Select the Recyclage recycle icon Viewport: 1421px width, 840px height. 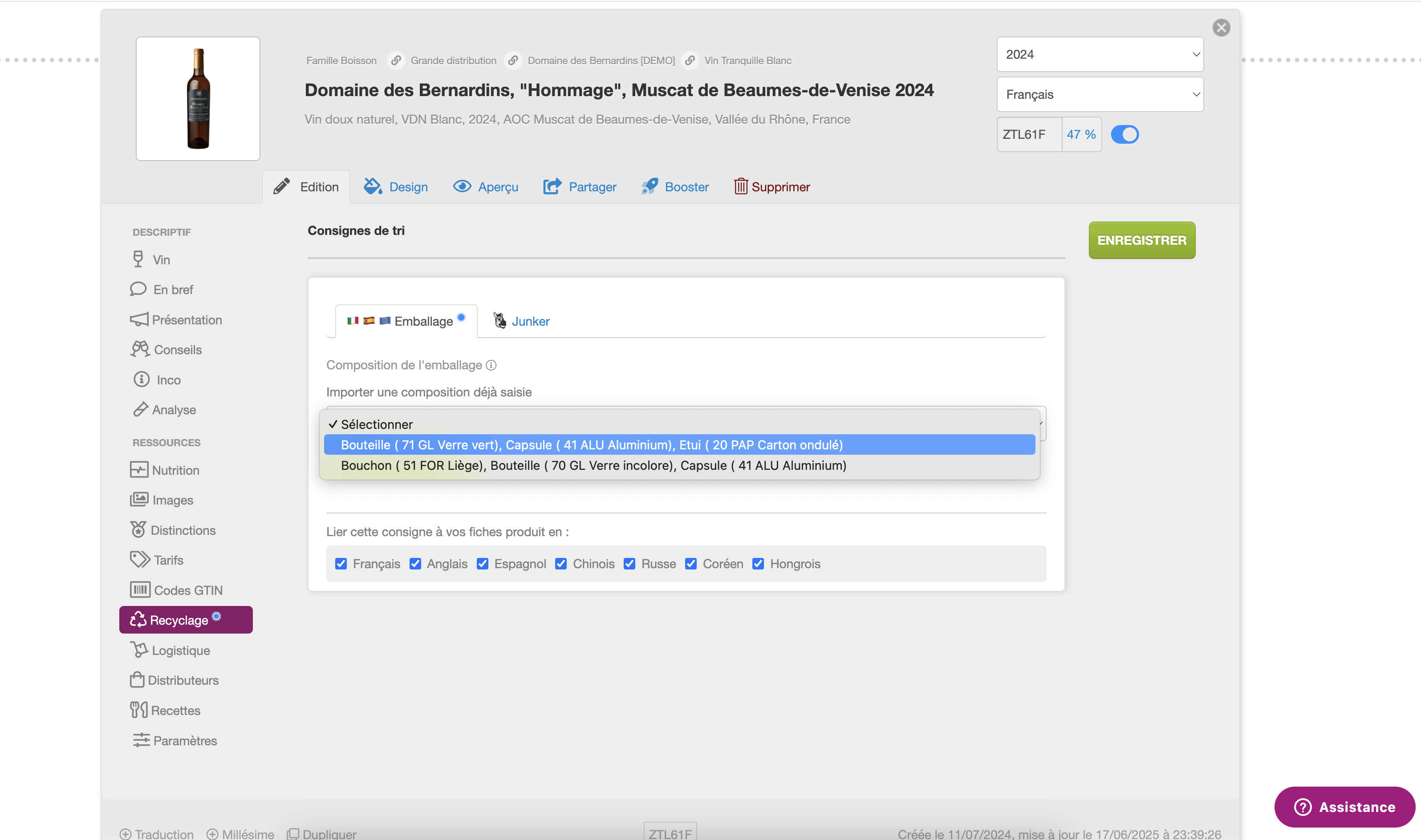(138, 620)
